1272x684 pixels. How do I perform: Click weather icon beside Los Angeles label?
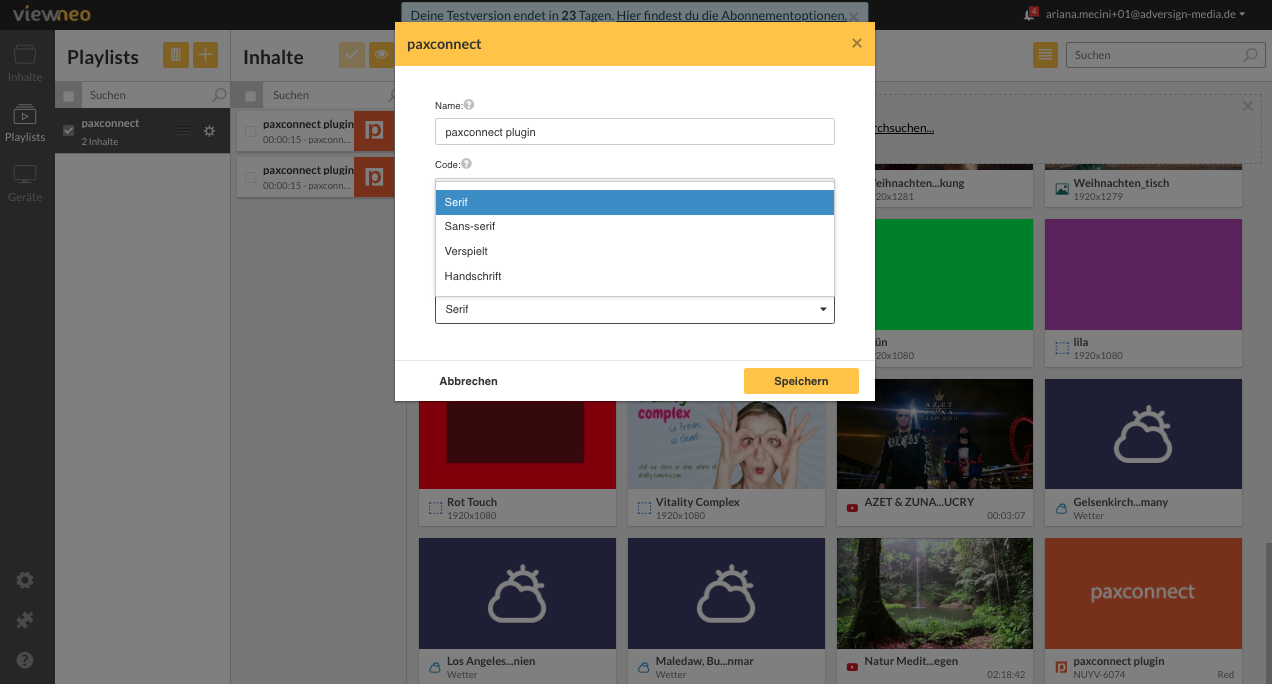click(x=435, y=667)
